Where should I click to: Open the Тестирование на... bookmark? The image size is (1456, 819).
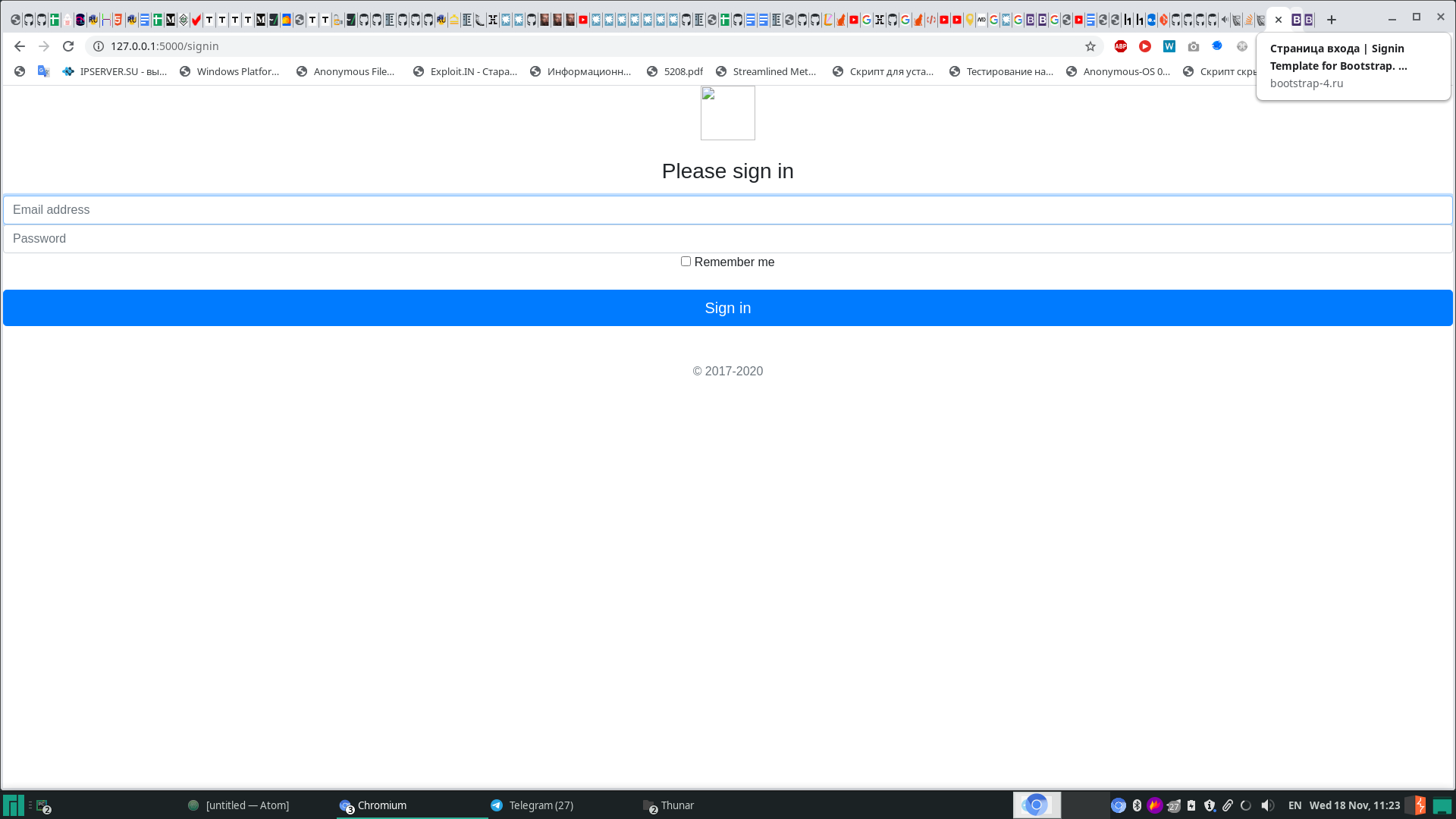(x=1001, y=71)
